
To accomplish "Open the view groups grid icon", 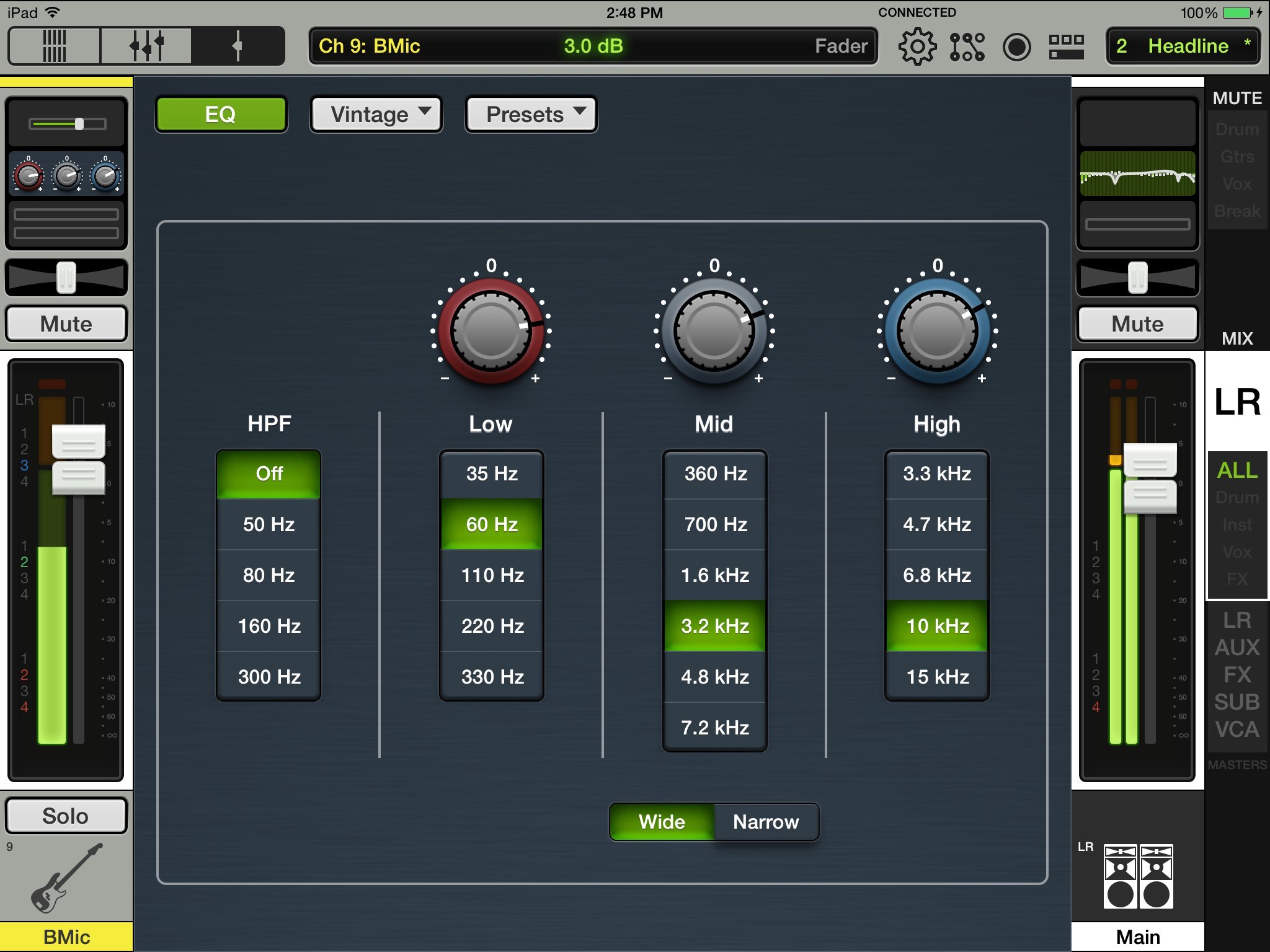I will [1066, 46].
